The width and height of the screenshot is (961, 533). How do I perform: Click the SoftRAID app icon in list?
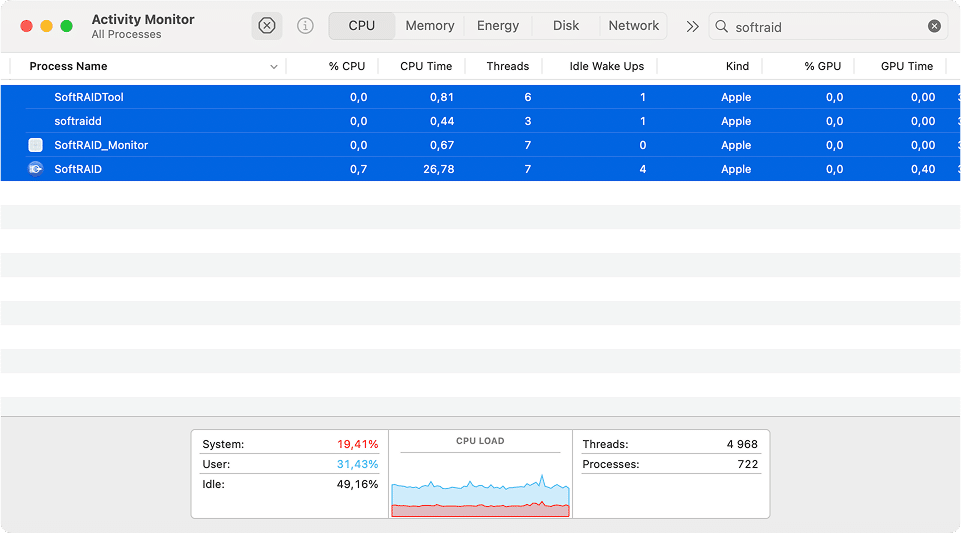pos(36,169)
